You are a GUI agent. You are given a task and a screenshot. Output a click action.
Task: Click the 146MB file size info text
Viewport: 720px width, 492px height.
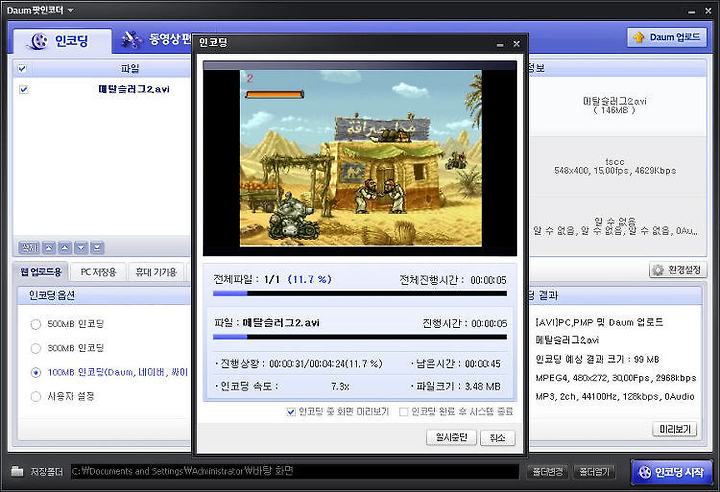[x=614, y=110]
